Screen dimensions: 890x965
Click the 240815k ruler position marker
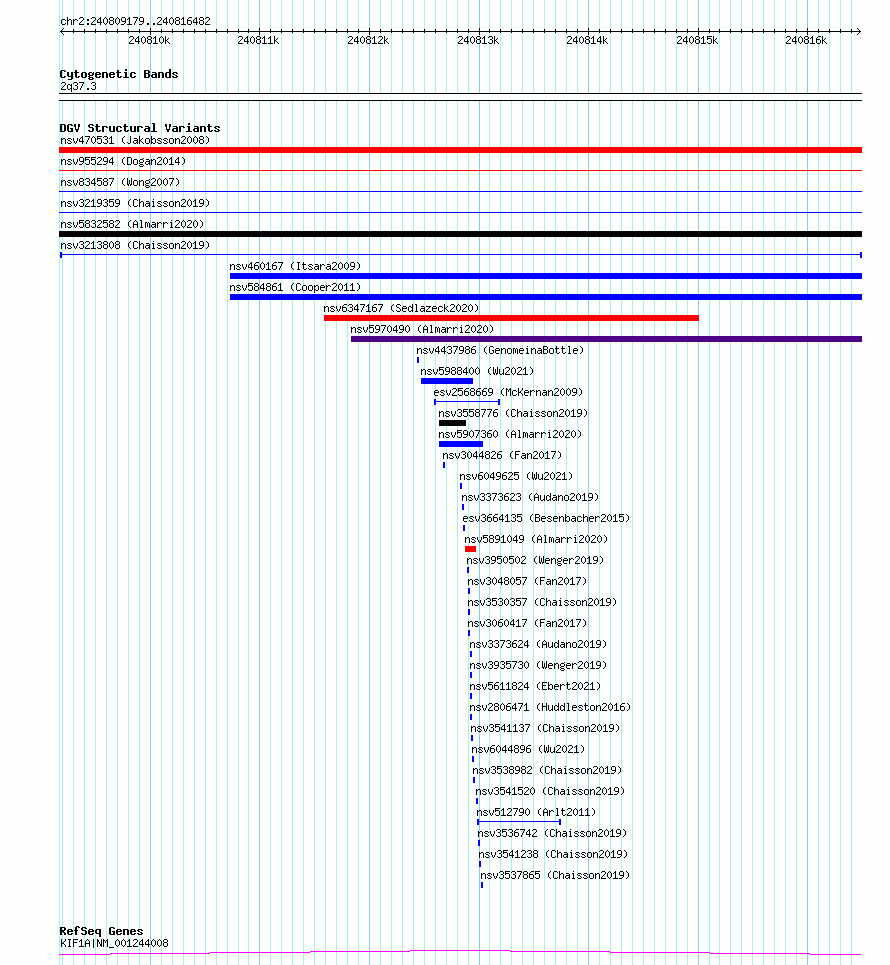click(x=697, y=40)
